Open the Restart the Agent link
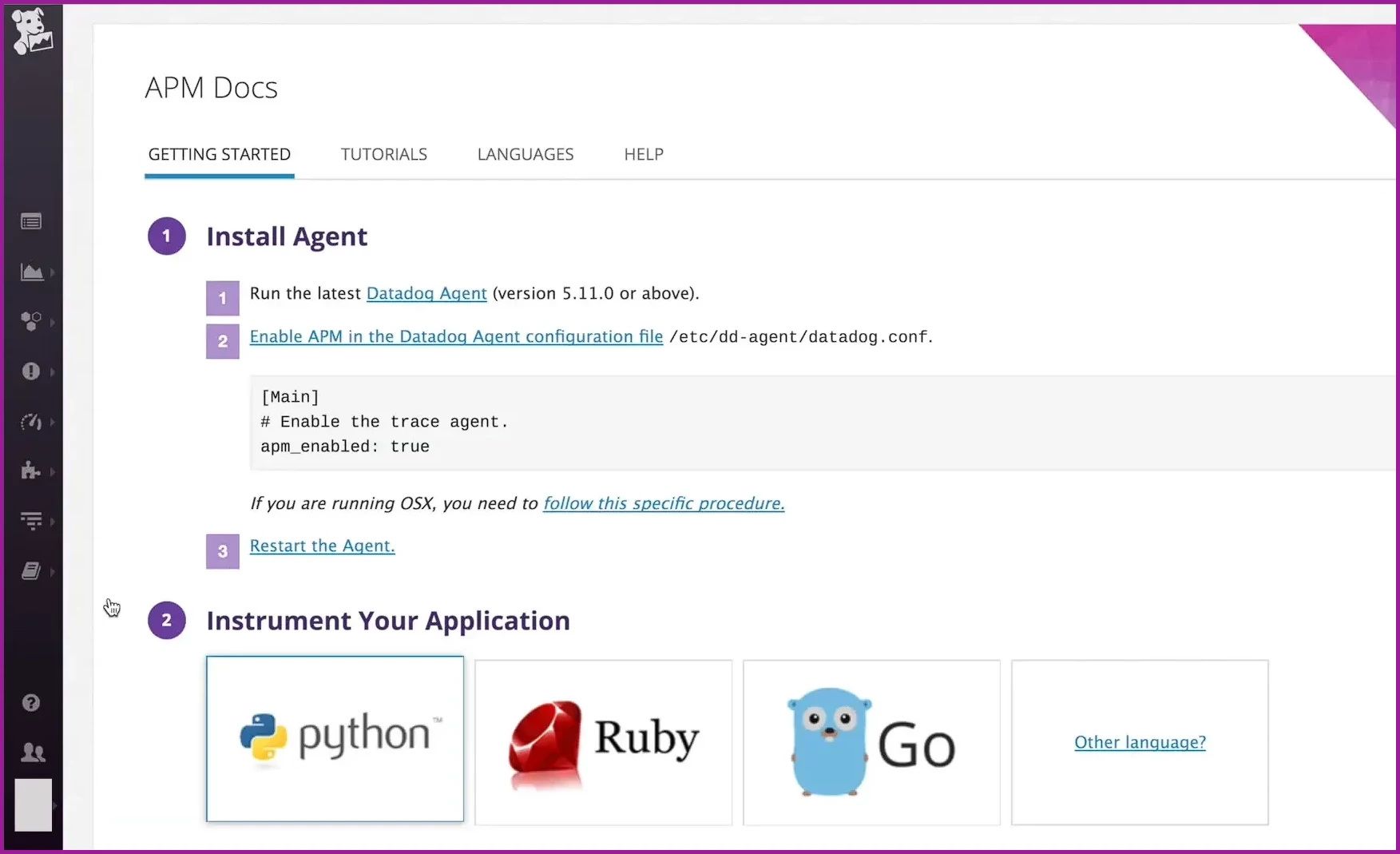Viewport: 1400px width, 854px height. tap(323, 546)
